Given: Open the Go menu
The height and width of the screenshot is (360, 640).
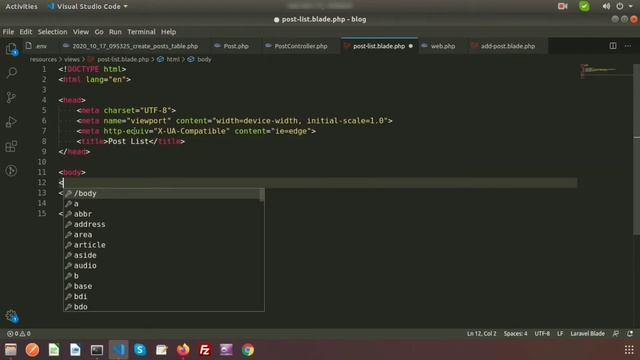Looking at the screenshot, I should (x=99, y=32).
